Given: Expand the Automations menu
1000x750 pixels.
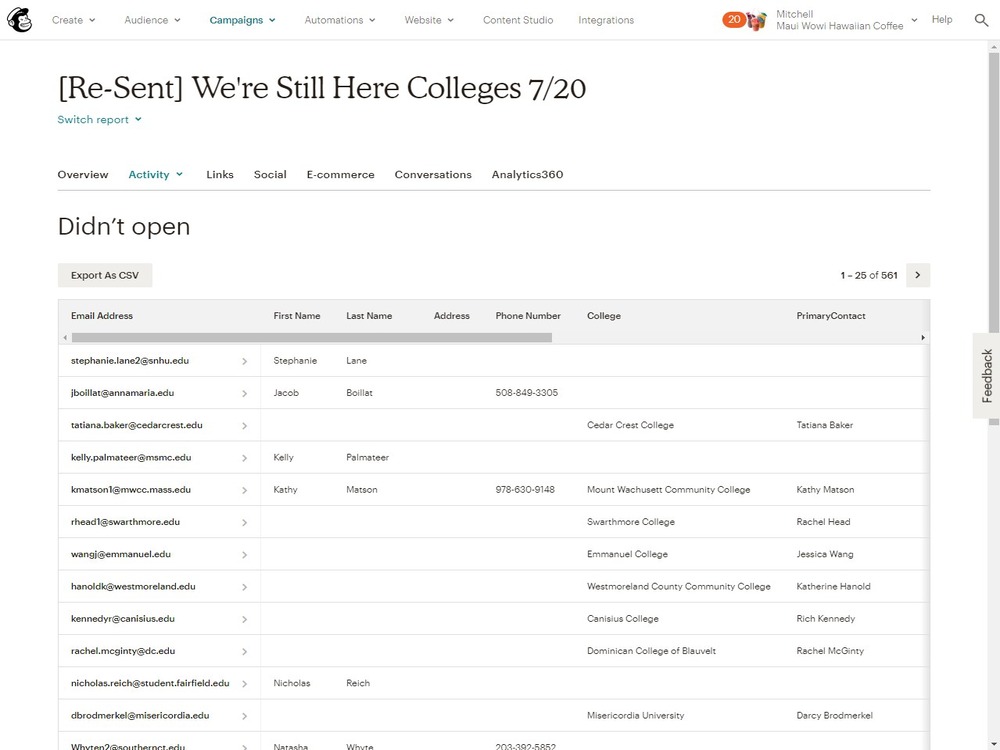Looking at the screenshot, I should point(340,20).
